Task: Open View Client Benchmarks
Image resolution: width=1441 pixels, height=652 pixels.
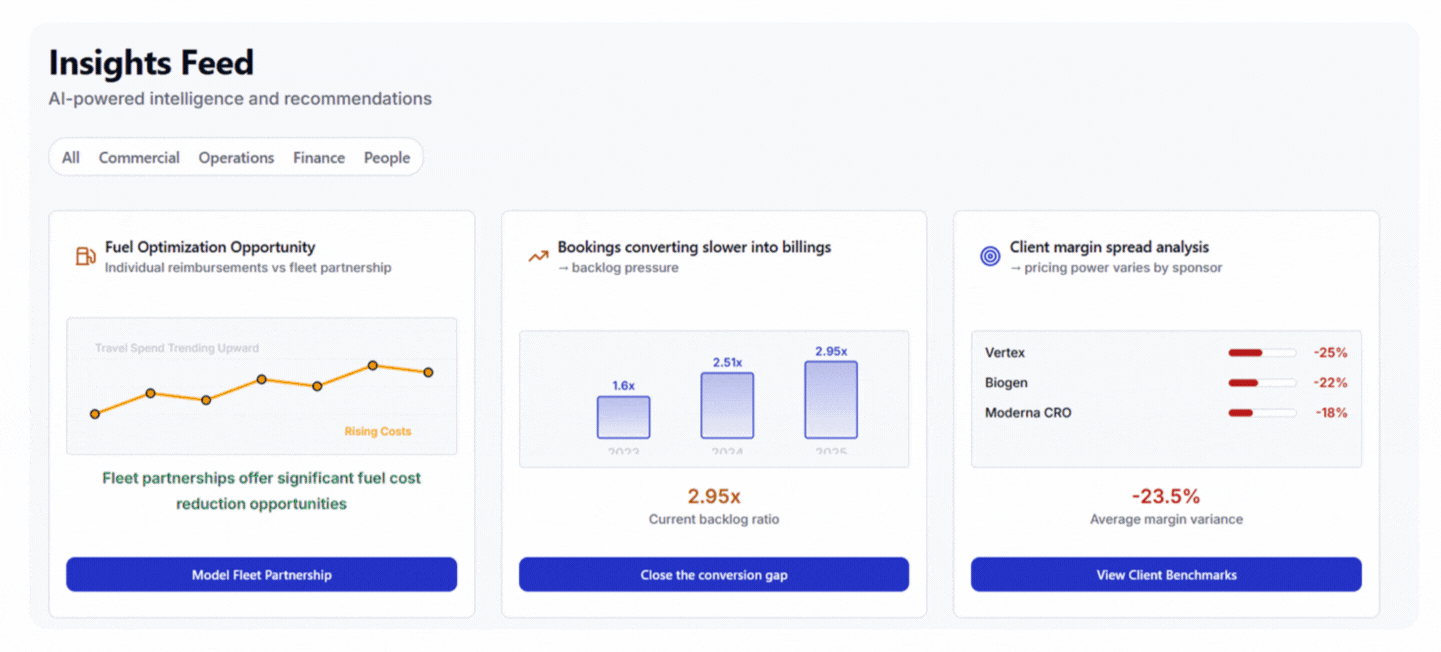Action: coord(1166,575)
